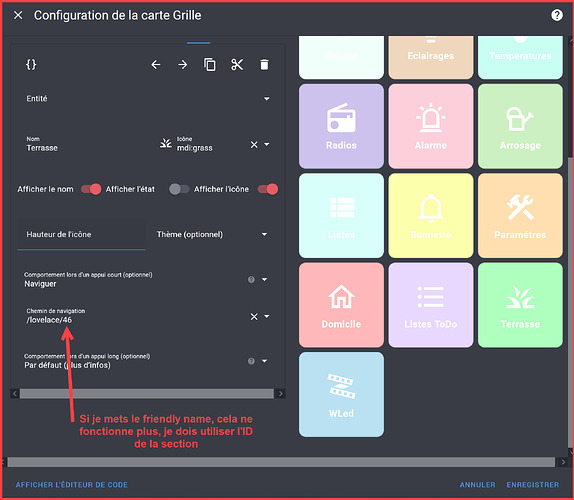Delete the card with trash icon
Viewport: 574px width, 500px height.
pyautogui.click(x=264, y=65)
